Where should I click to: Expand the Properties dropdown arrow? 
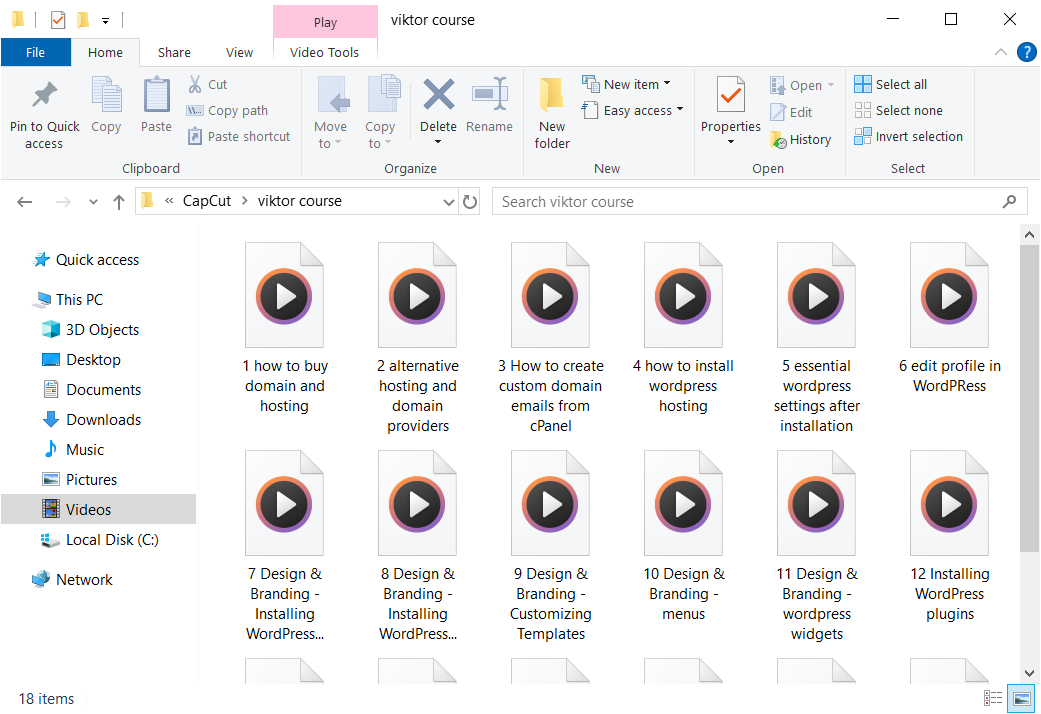(731, 142)
